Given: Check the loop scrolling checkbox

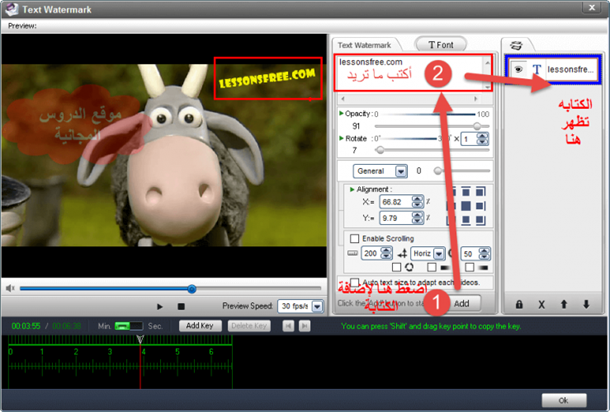Looking at the screenshot, I should [396, 267].
